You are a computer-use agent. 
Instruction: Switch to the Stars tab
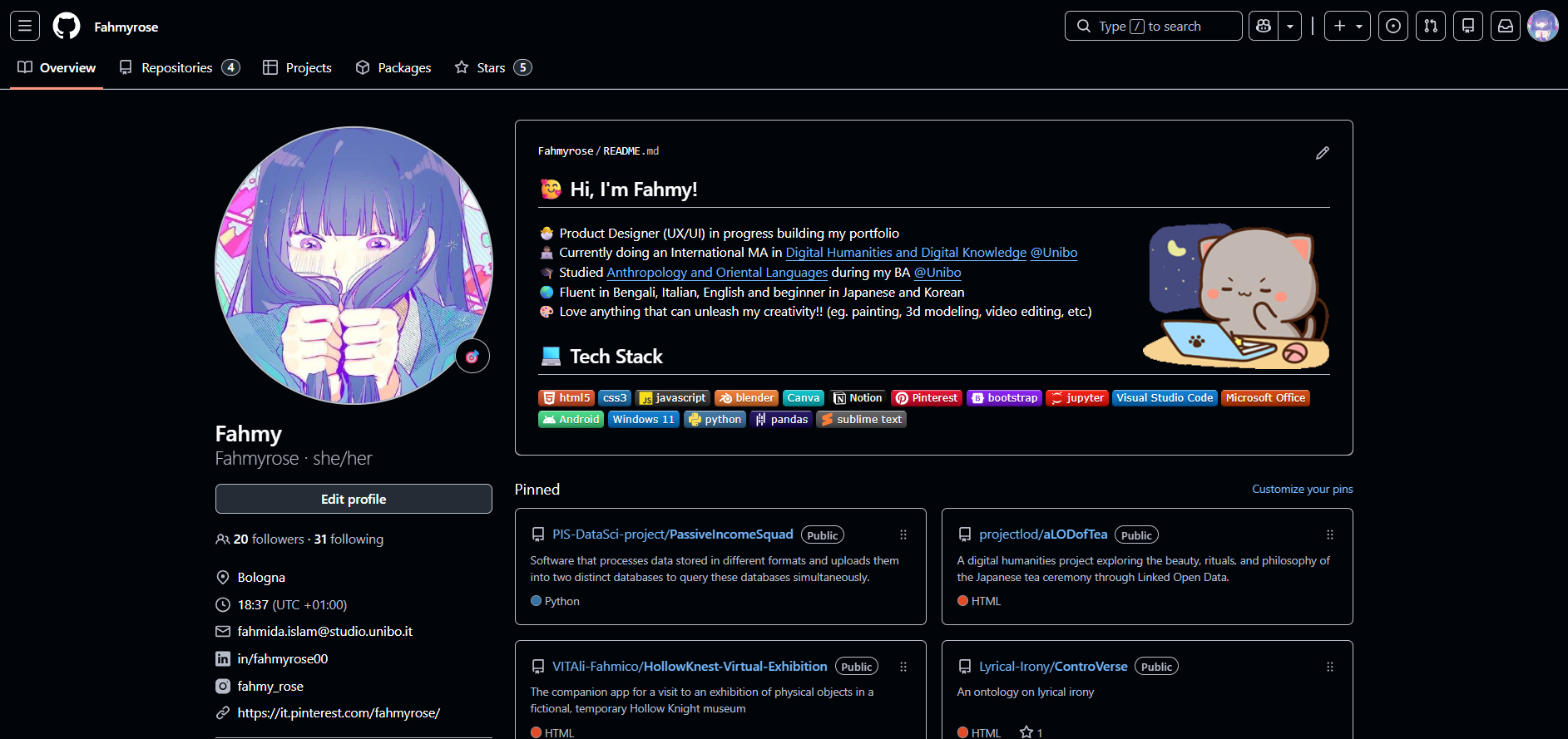(x=493, y=67)
